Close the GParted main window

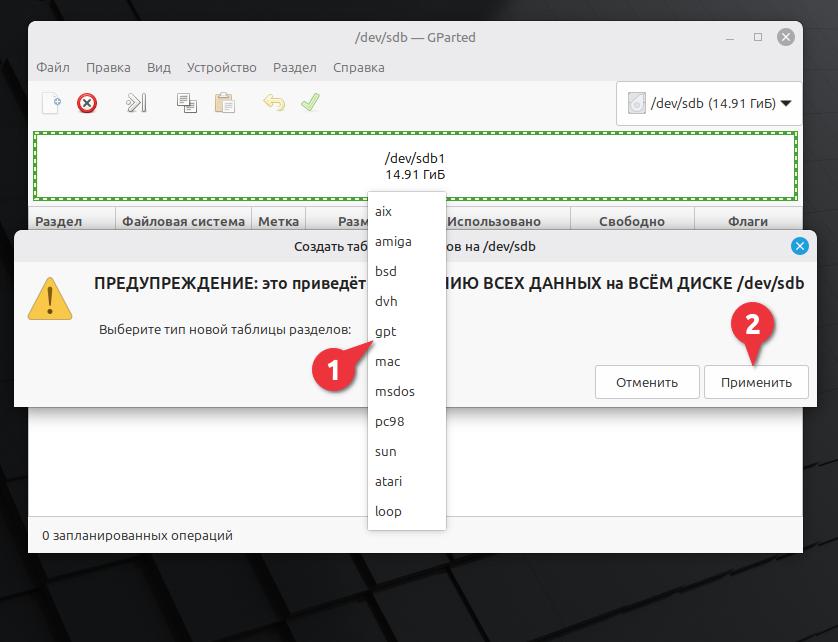(786, 37)
